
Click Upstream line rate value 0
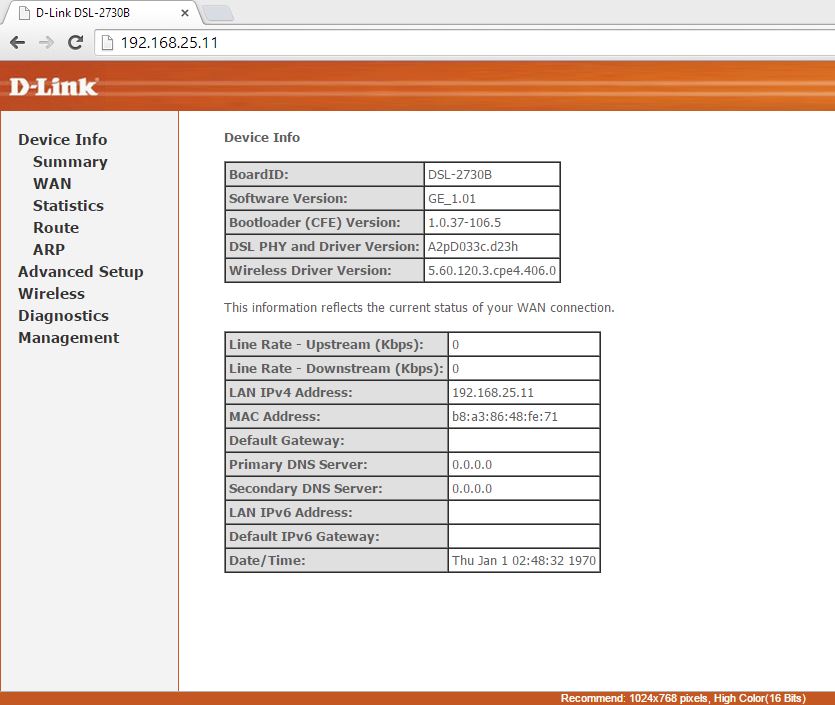click(x=455, y=345)
